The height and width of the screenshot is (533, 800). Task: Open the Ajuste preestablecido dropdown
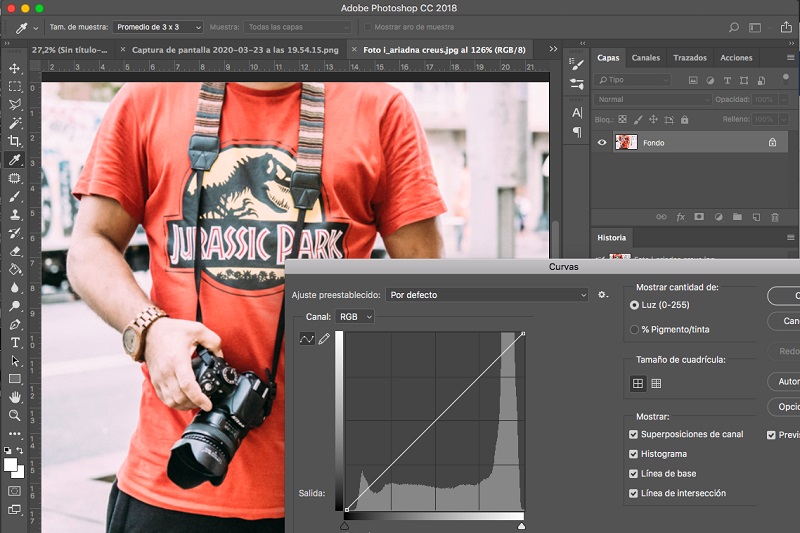pyautogui.click(x=487, y=295)
